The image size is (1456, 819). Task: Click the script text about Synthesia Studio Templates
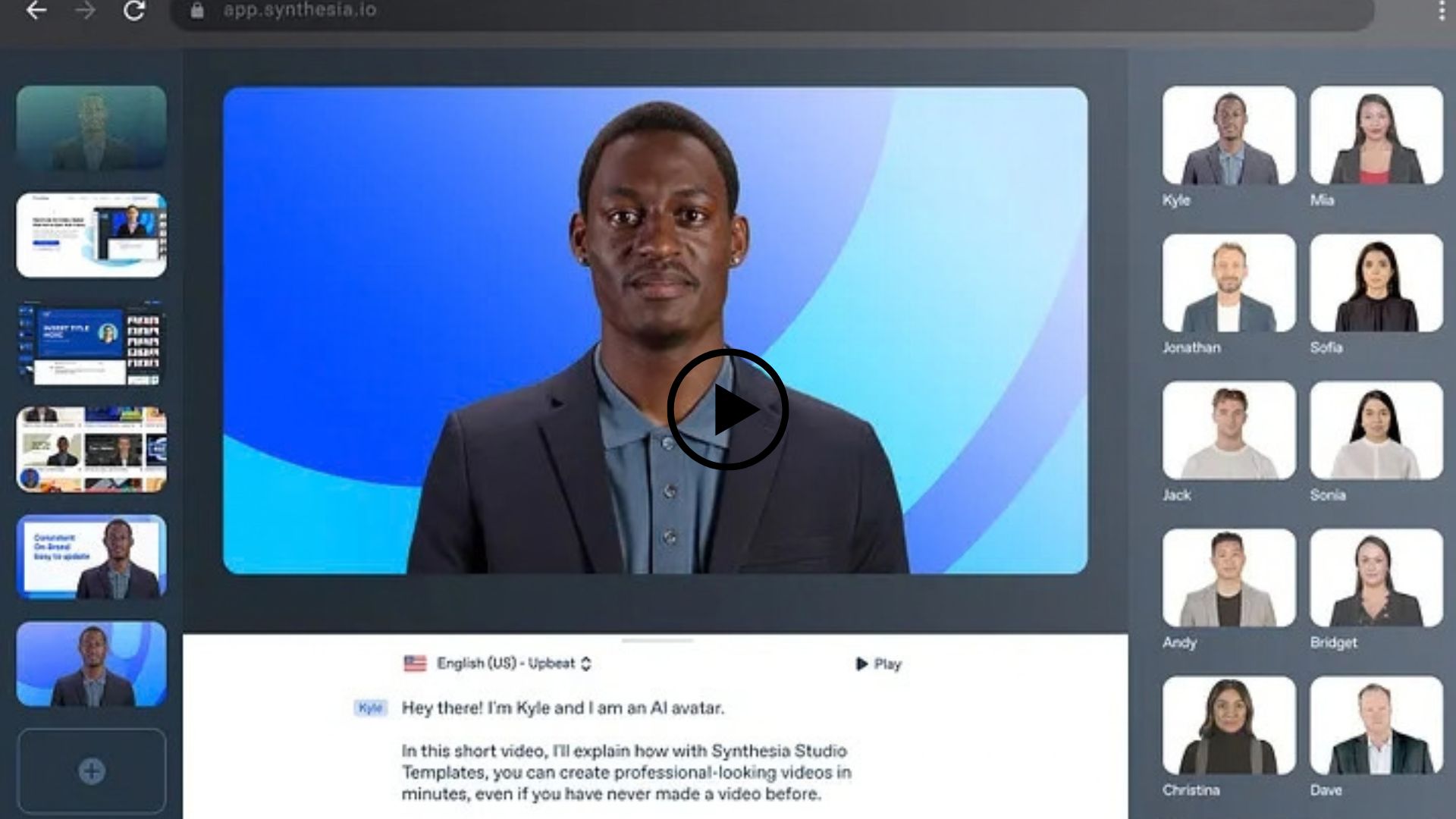click(626, 772)
